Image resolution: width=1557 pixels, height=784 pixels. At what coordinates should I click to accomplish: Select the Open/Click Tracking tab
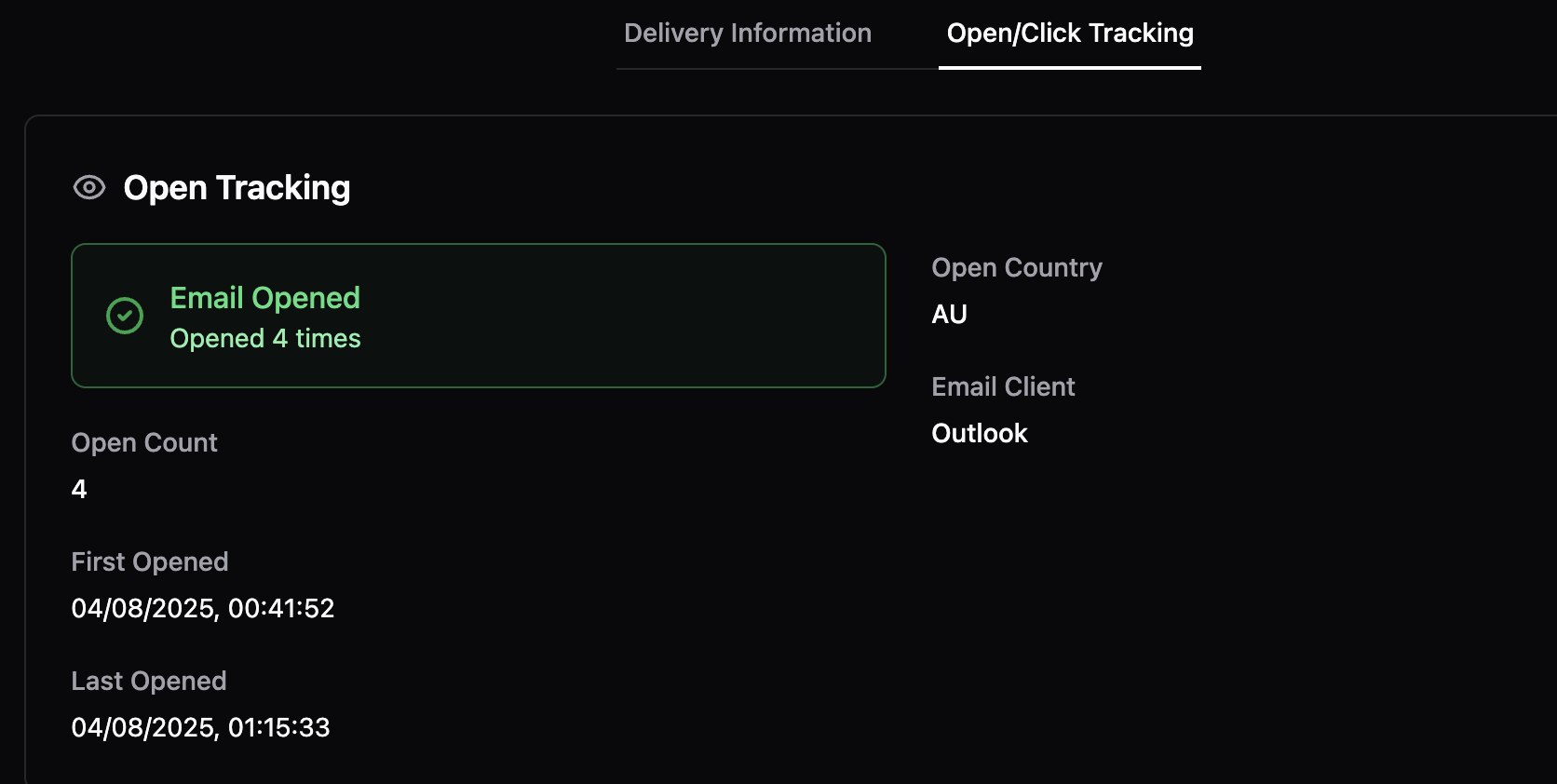[x=1070, y=33]
